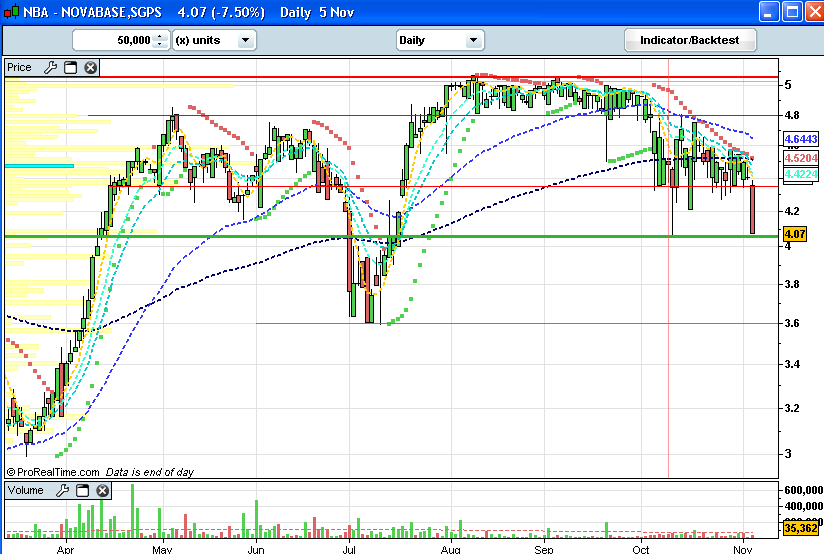Click the 35,362 volume value label

[x=801, y=528]
